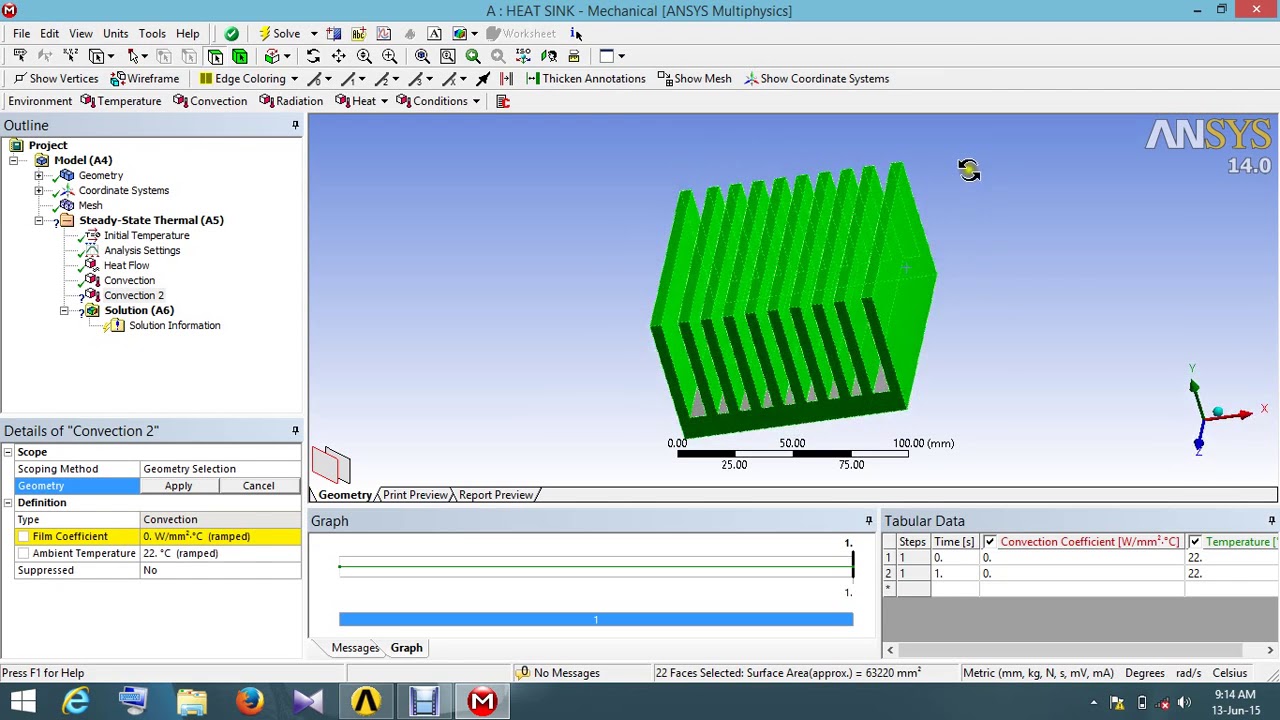Switch to the Print Preview tab
Screen dimensions: 1280x720
(x=415, y=495)
